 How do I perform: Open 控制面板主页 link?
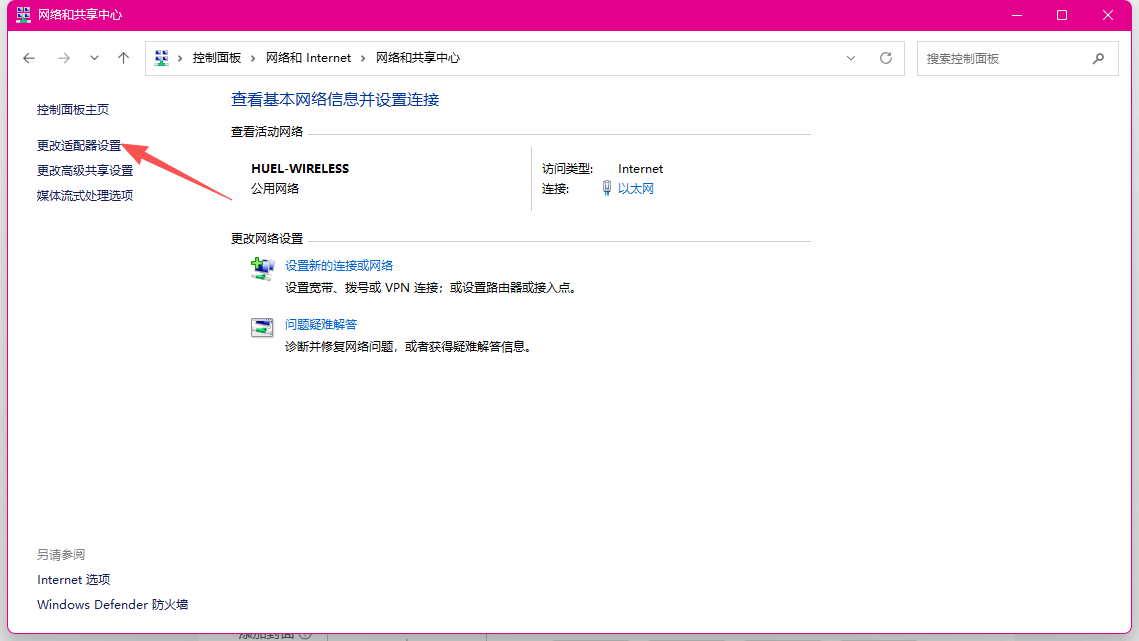coord(73,110)
